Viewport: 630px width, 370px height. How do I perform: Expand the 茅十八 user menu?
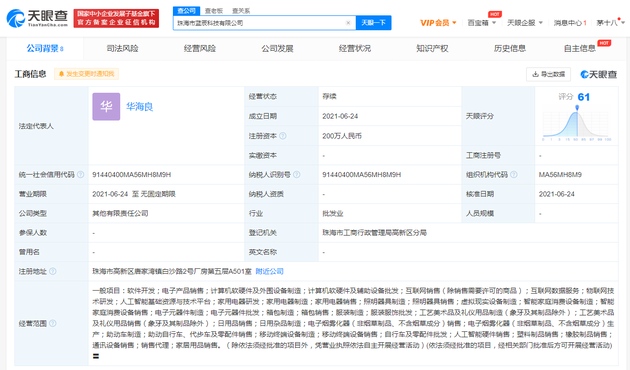tap(610, 23)
